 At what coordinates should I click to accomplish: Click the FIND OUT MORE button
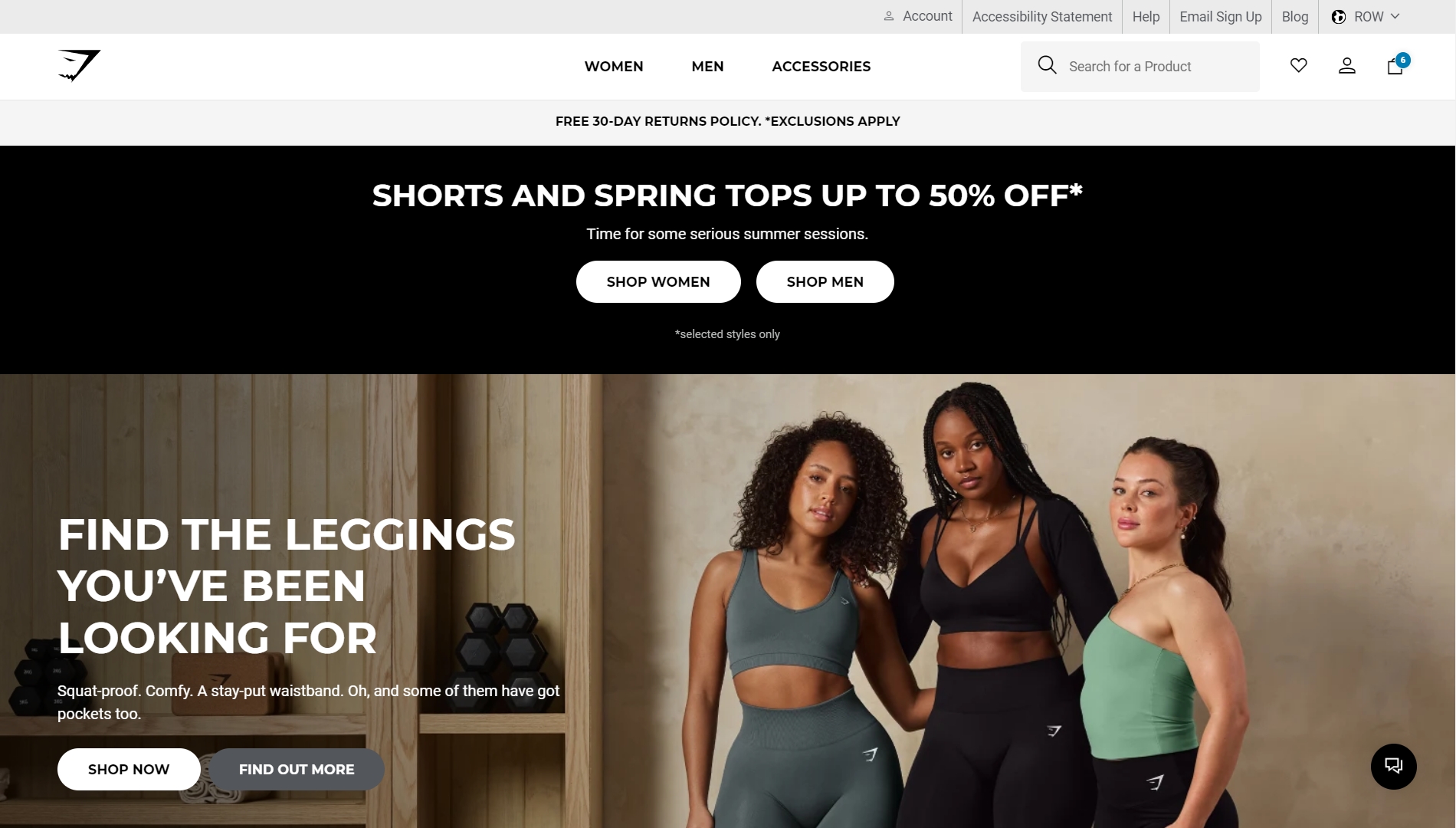click(297, 769)
